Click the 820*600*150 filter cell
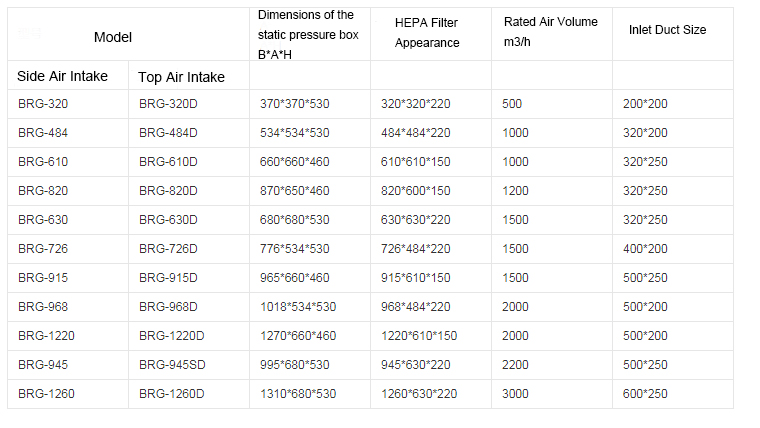760x428 pixels. 415,191
